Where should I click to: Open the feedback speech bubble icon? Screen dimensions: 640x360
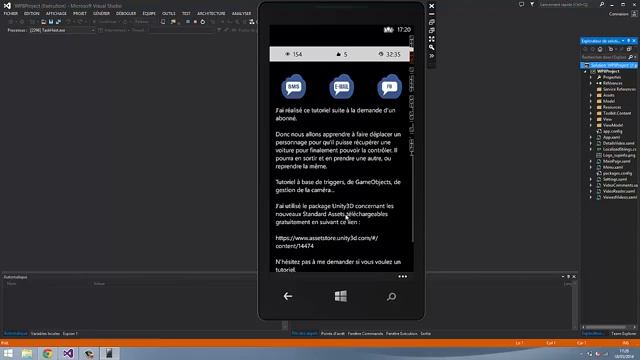[521, 4]
